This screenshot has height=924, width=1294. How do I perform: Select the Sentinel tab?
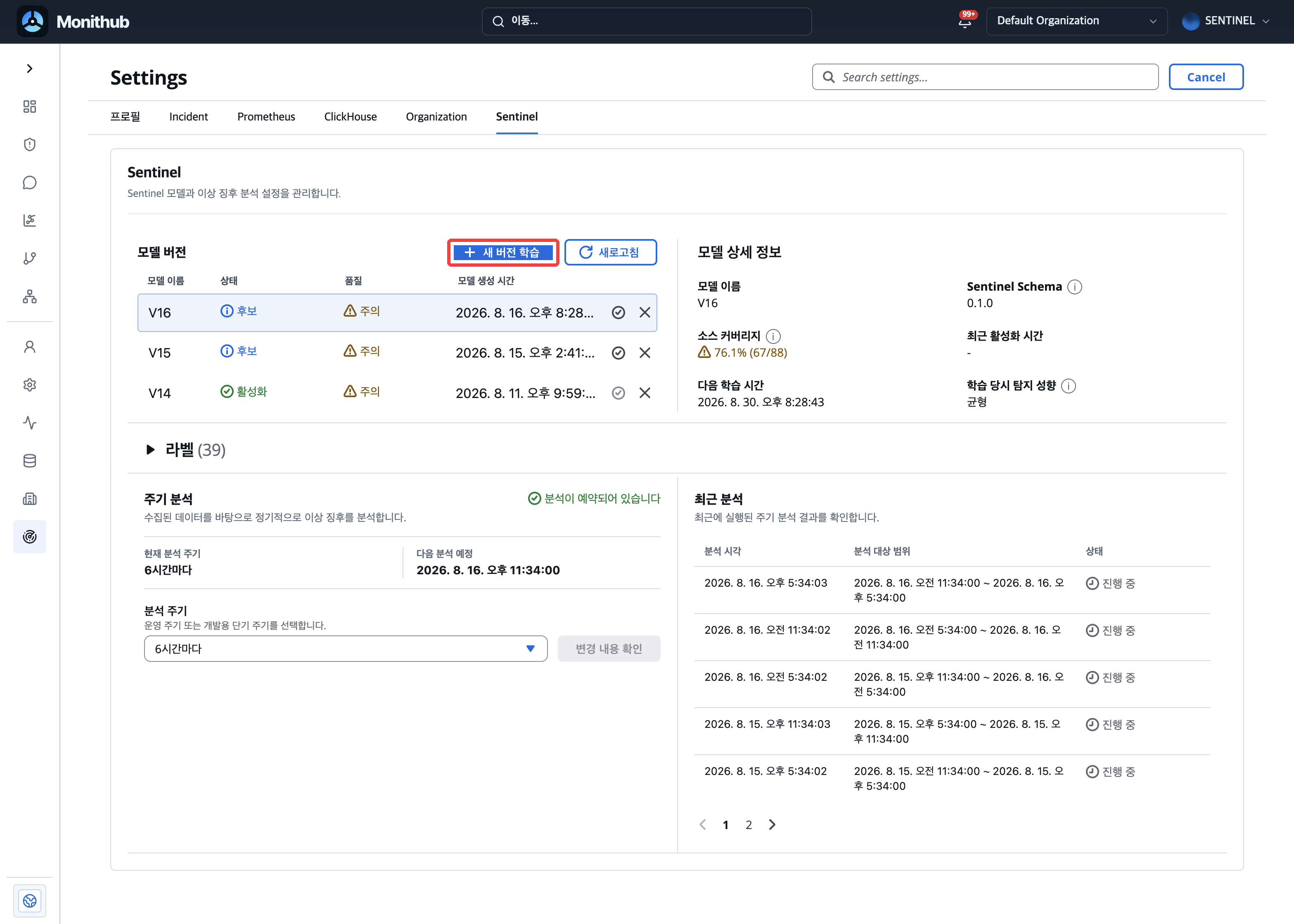(x=517, y=117)
